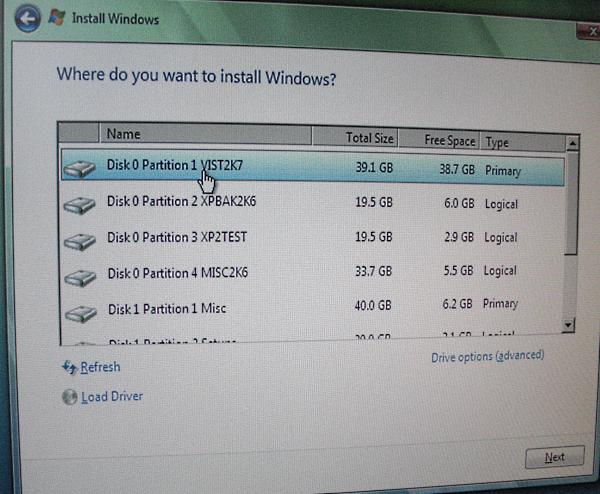Click the 19.5 GB size of XPBAK2K6 row
Screen dimensions: 600x494
coord(374,202)
